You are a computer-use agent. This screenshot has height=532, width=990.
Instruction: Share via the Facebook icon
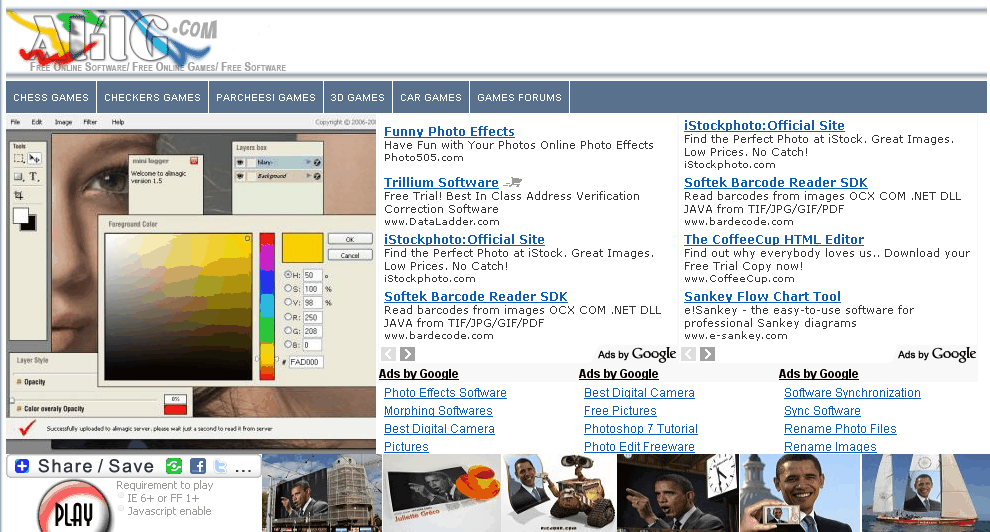click(x=198, y=466)
